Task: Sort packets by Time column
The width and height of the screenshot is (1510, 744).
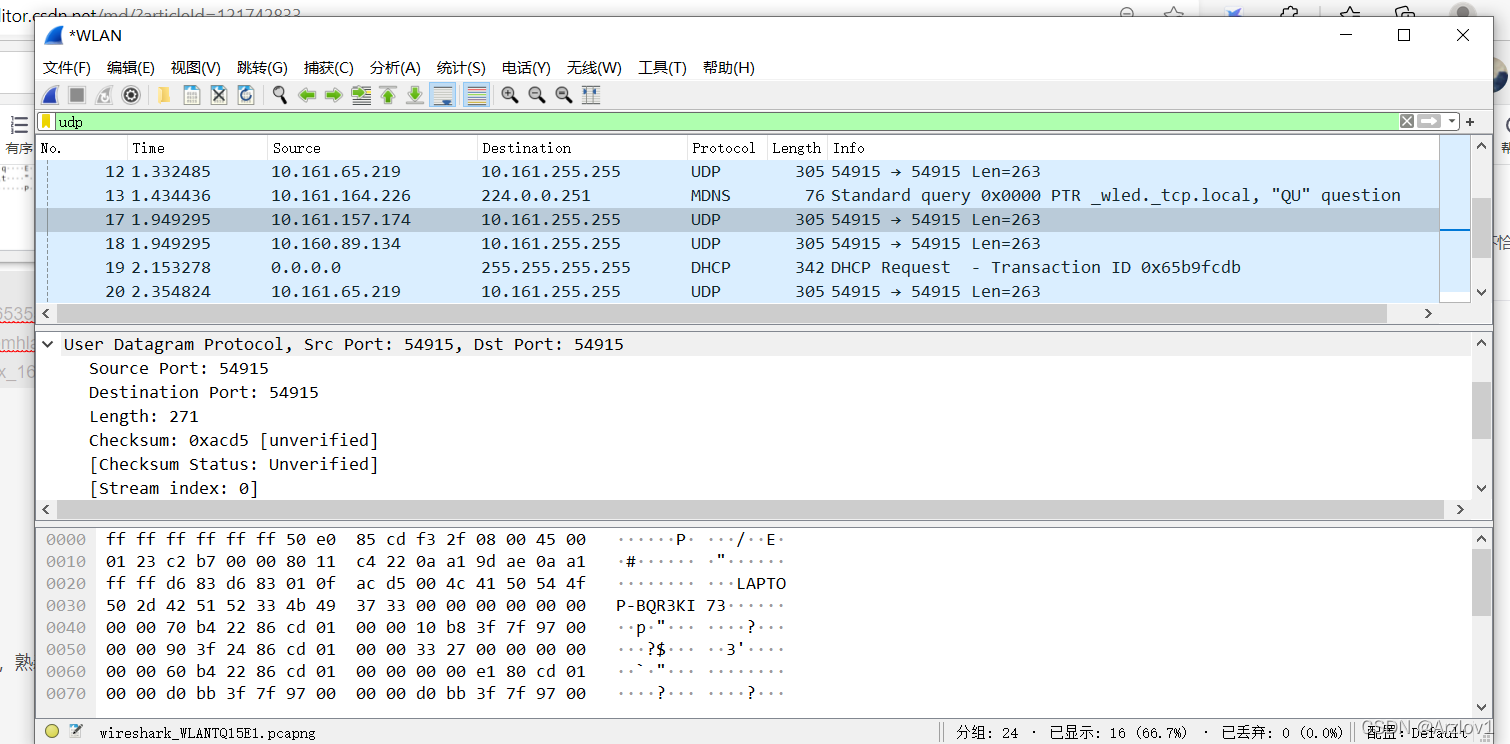Action: [x=197, y=148]
